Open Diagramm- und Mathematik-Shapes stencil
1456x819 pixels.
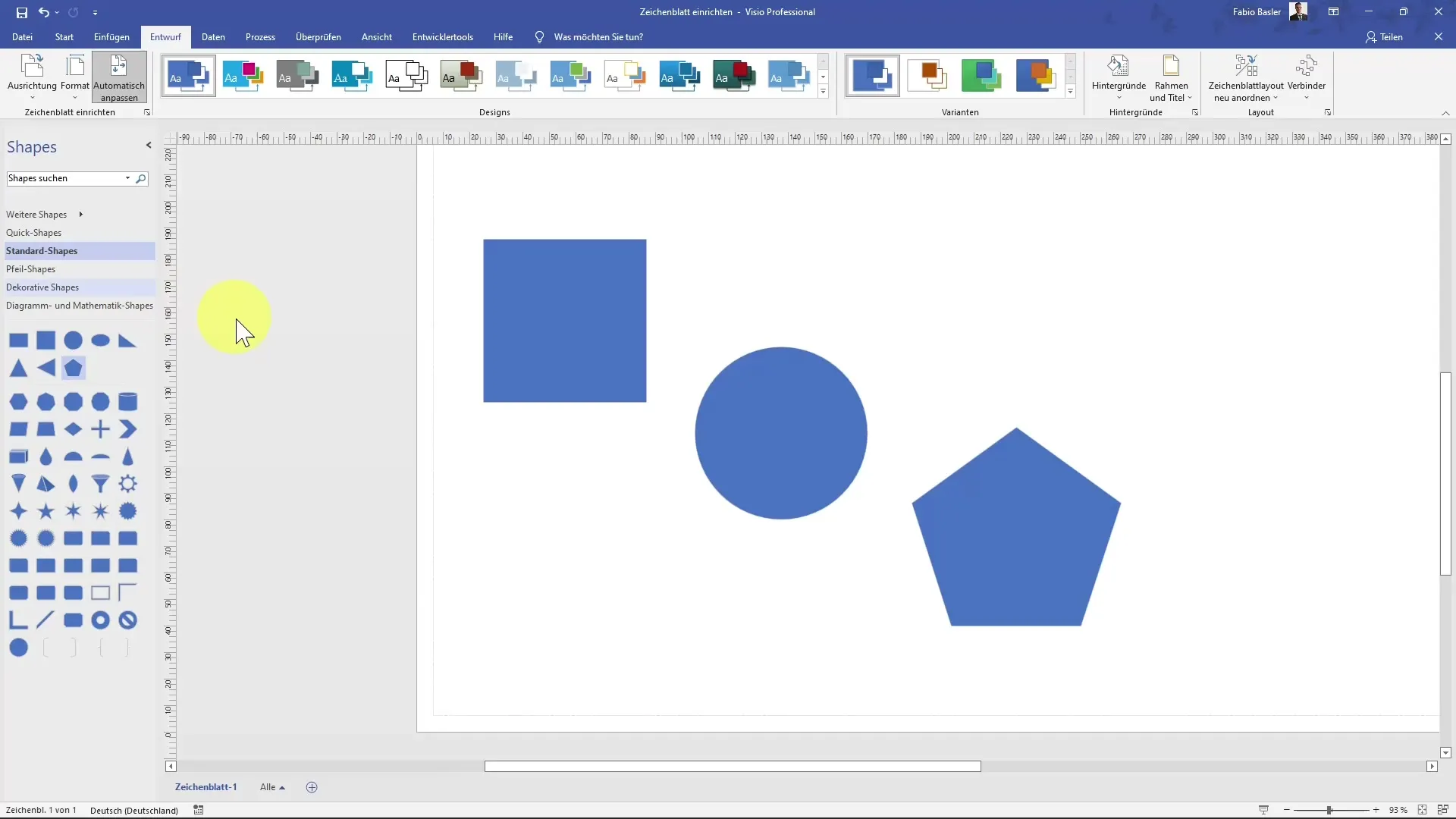[80, 306]
